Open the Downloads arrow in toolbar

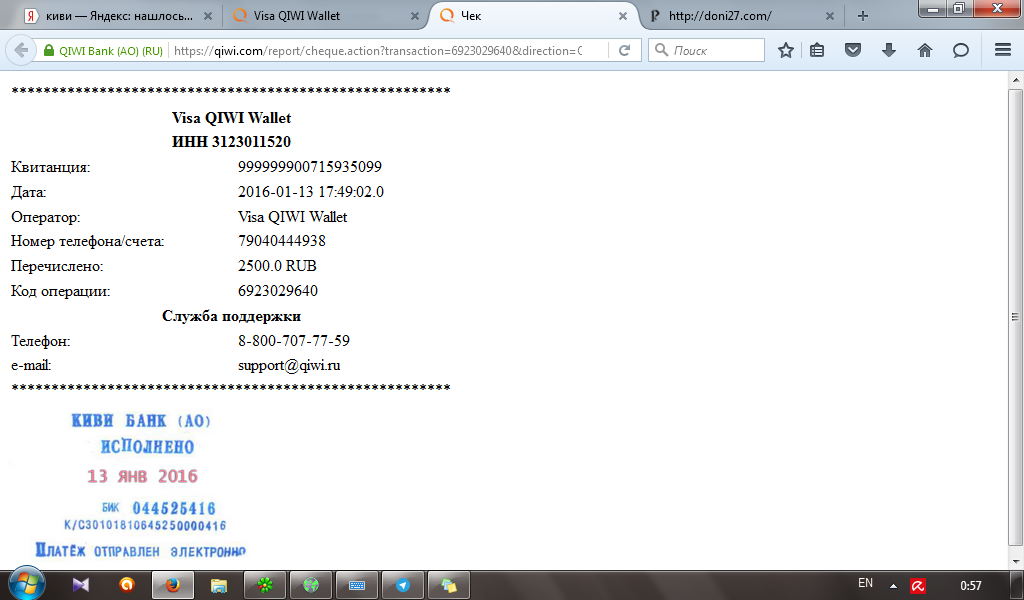point(889,50)
